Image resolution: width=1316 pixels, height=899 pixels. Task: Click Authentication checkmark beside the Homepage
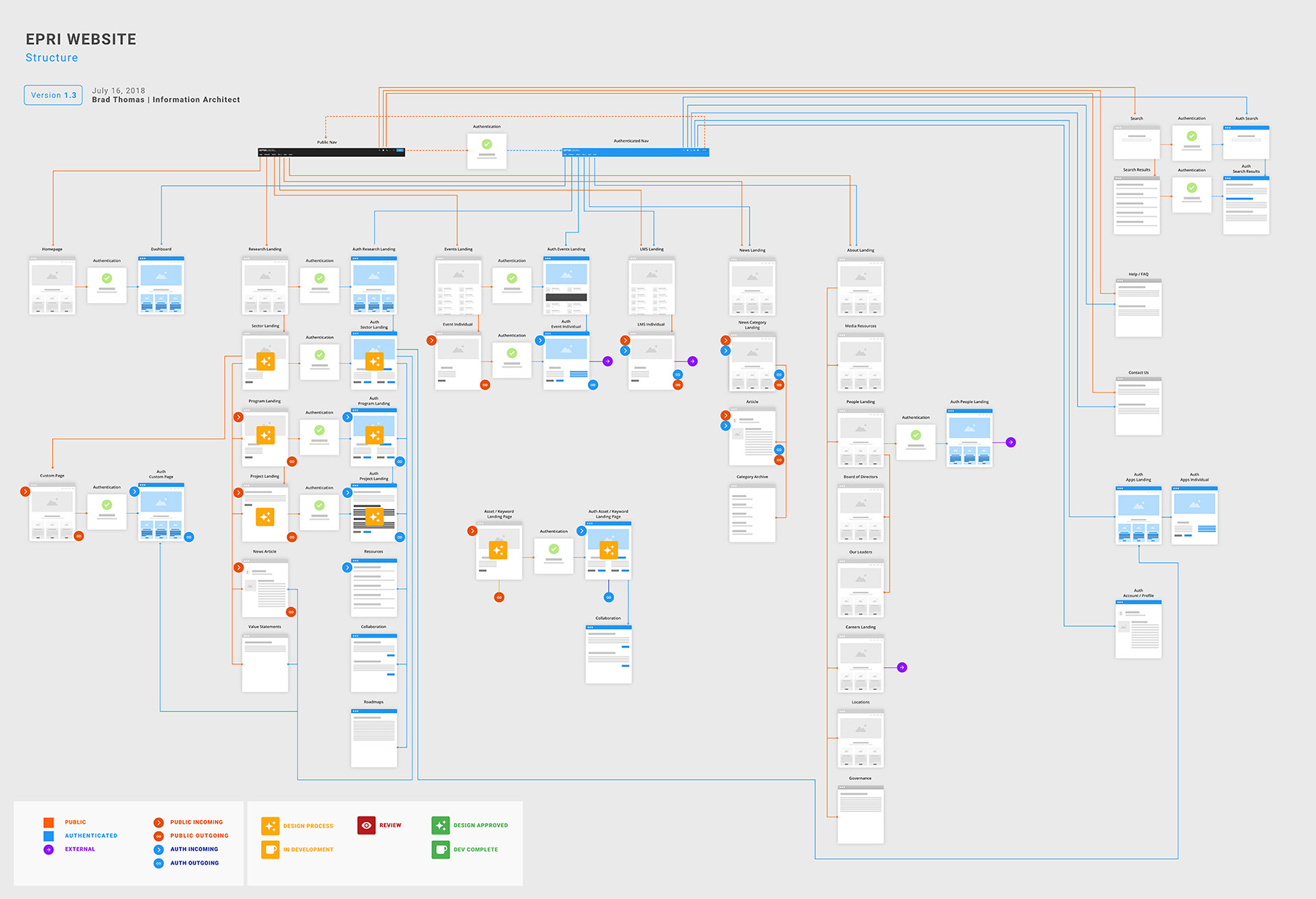[x=107, y=278]
